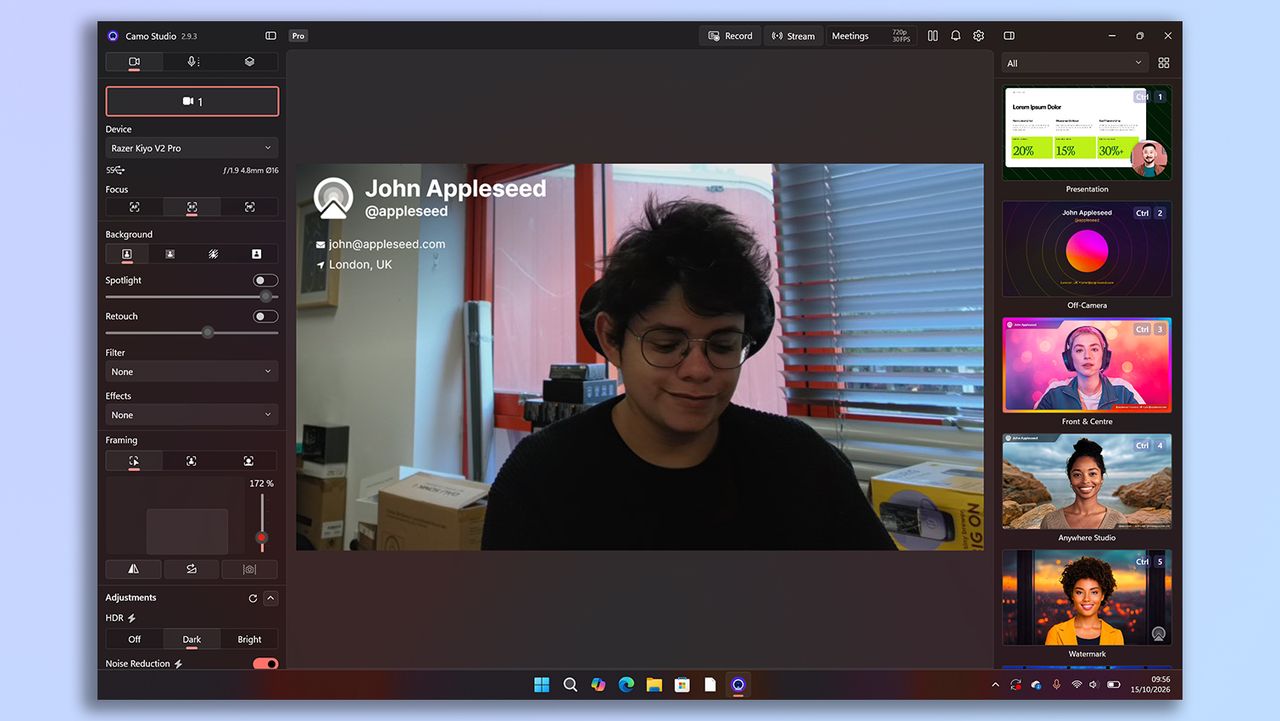1280x721 pixels.
Task: Enable the Retouch toggle
Action: [x=265, y=317]
